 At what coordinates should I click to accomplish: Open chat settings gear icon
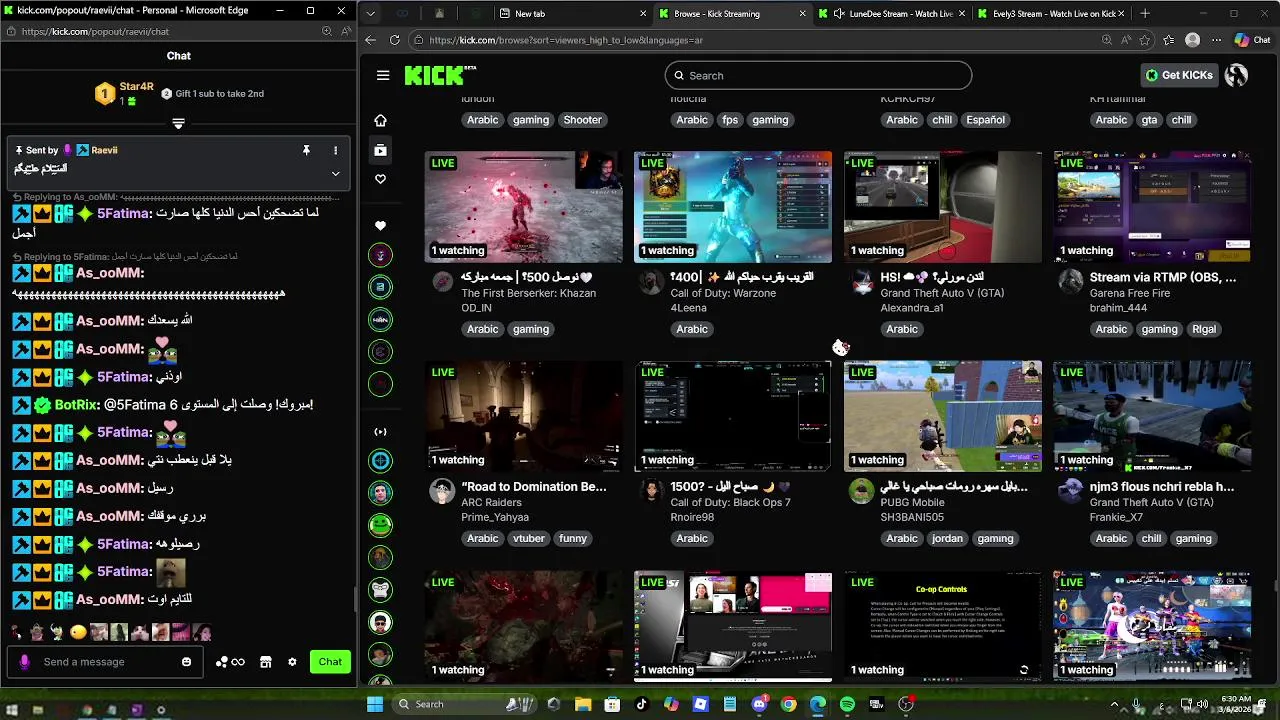[292, 662]
